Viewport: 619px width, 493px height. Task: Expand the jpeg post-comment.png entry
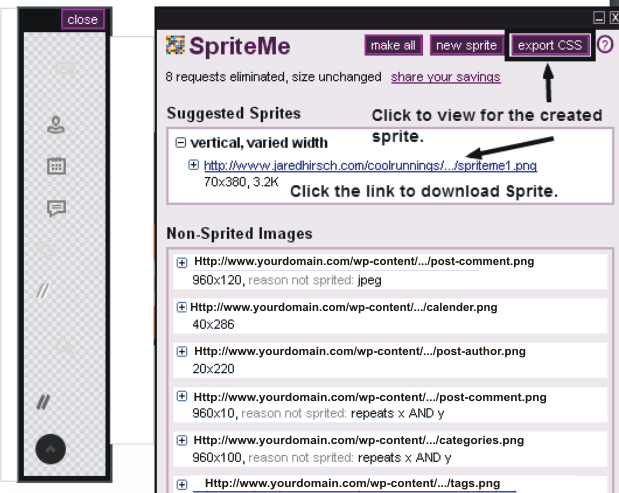pos(182,262)
